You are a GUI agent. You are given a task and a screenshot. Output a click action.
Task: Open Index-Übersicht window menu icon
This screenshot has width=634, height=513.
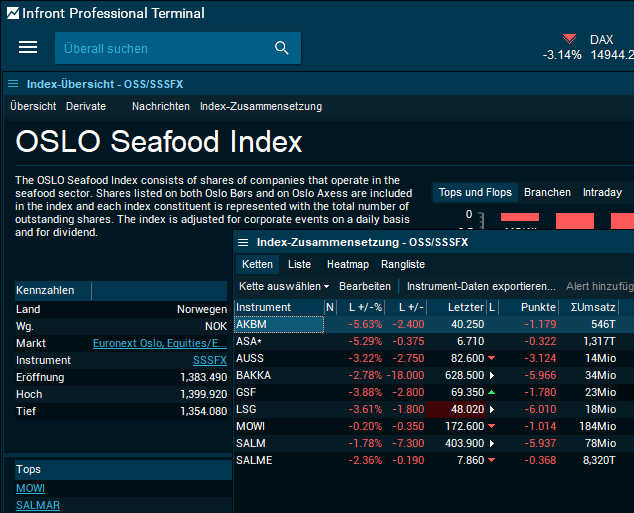pyautogui.click(x=13, y=84)
